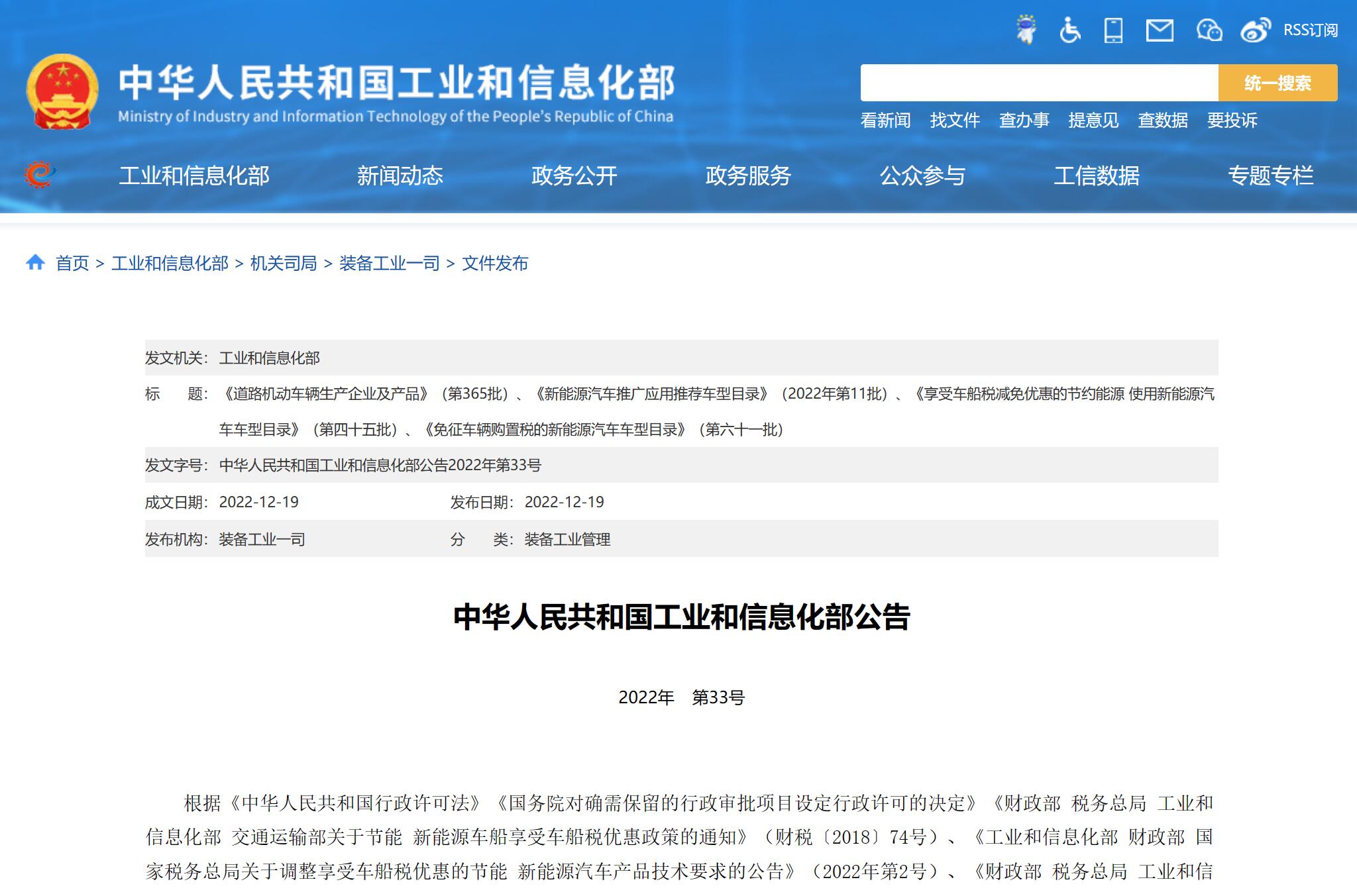
Task: Click 机关司局 breadcrumb link
Action: [x=284, y=264]
